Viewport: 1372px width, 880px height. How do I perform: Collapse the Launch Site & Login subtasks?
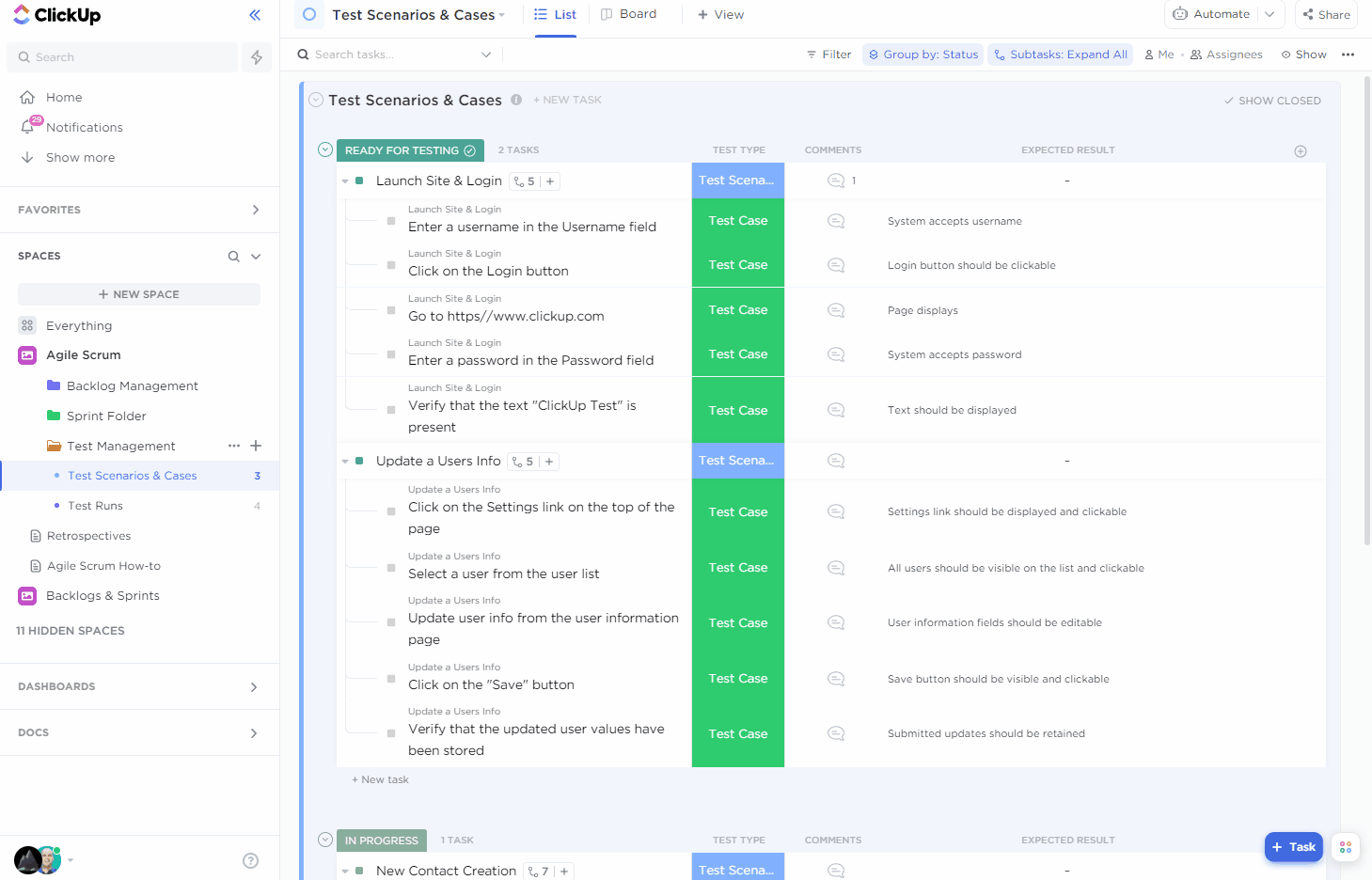tap(345, 181)
